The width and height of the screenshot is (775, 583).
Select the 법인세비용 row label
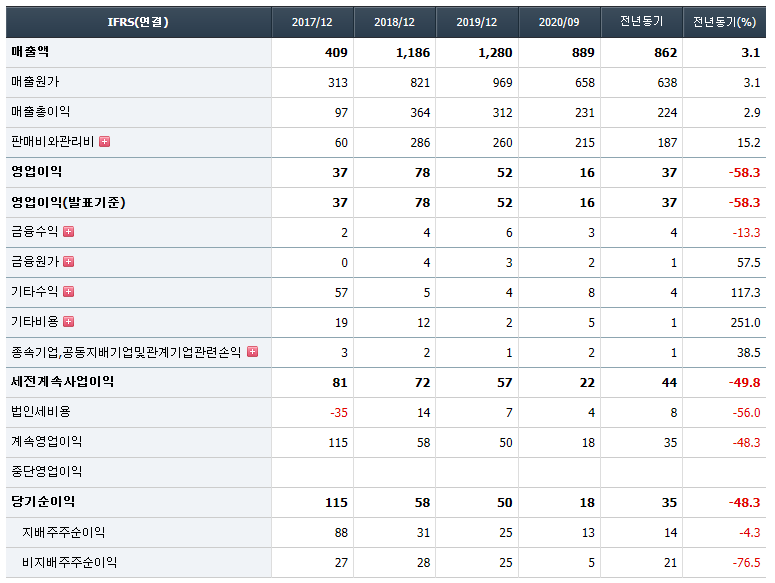click(x=41, y=412)
